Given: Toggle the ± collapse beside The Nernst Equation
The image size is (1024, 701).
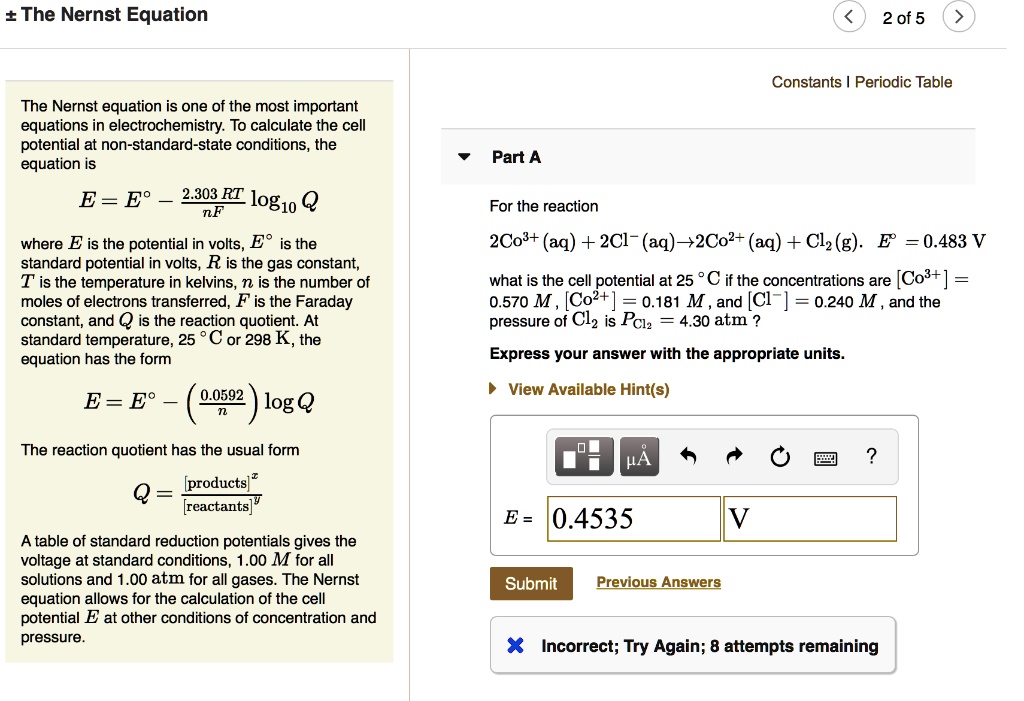Looking at the screenshot, I should click(11, 14).
